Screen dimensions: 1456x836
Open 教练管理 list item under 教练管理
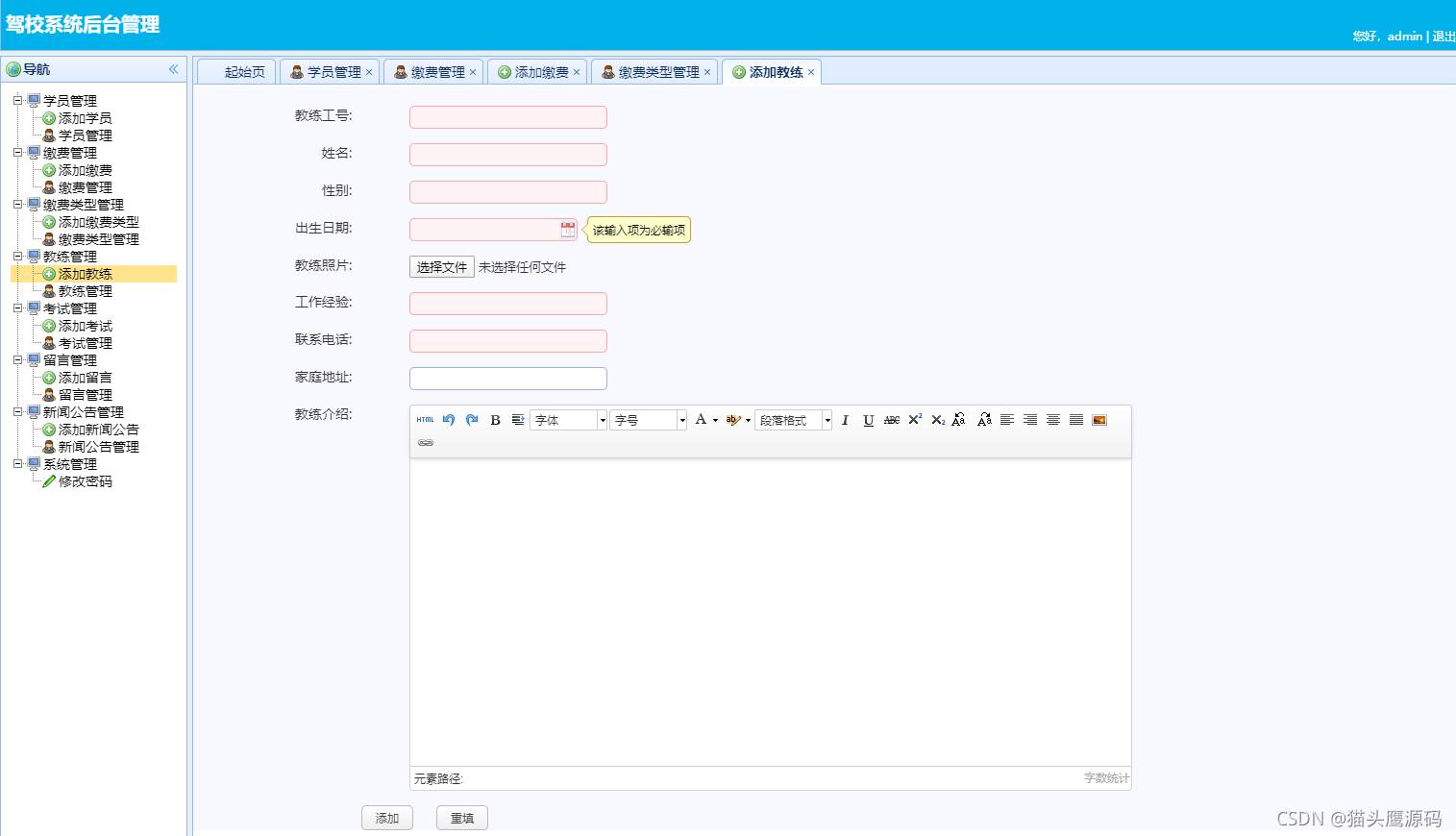85,291
